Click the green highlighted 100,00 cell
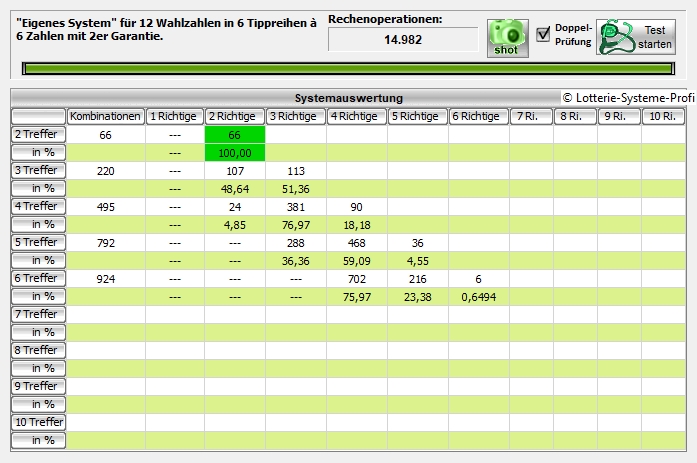This screenshot has height=463, width=697. click(235, 153)
